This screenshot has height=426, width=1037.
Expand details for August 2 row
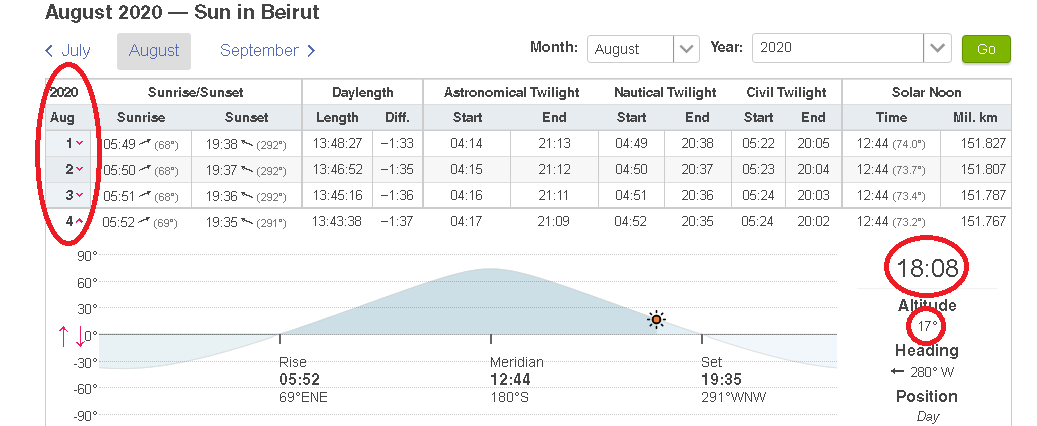pyautogui.click(x=80, y=169)
